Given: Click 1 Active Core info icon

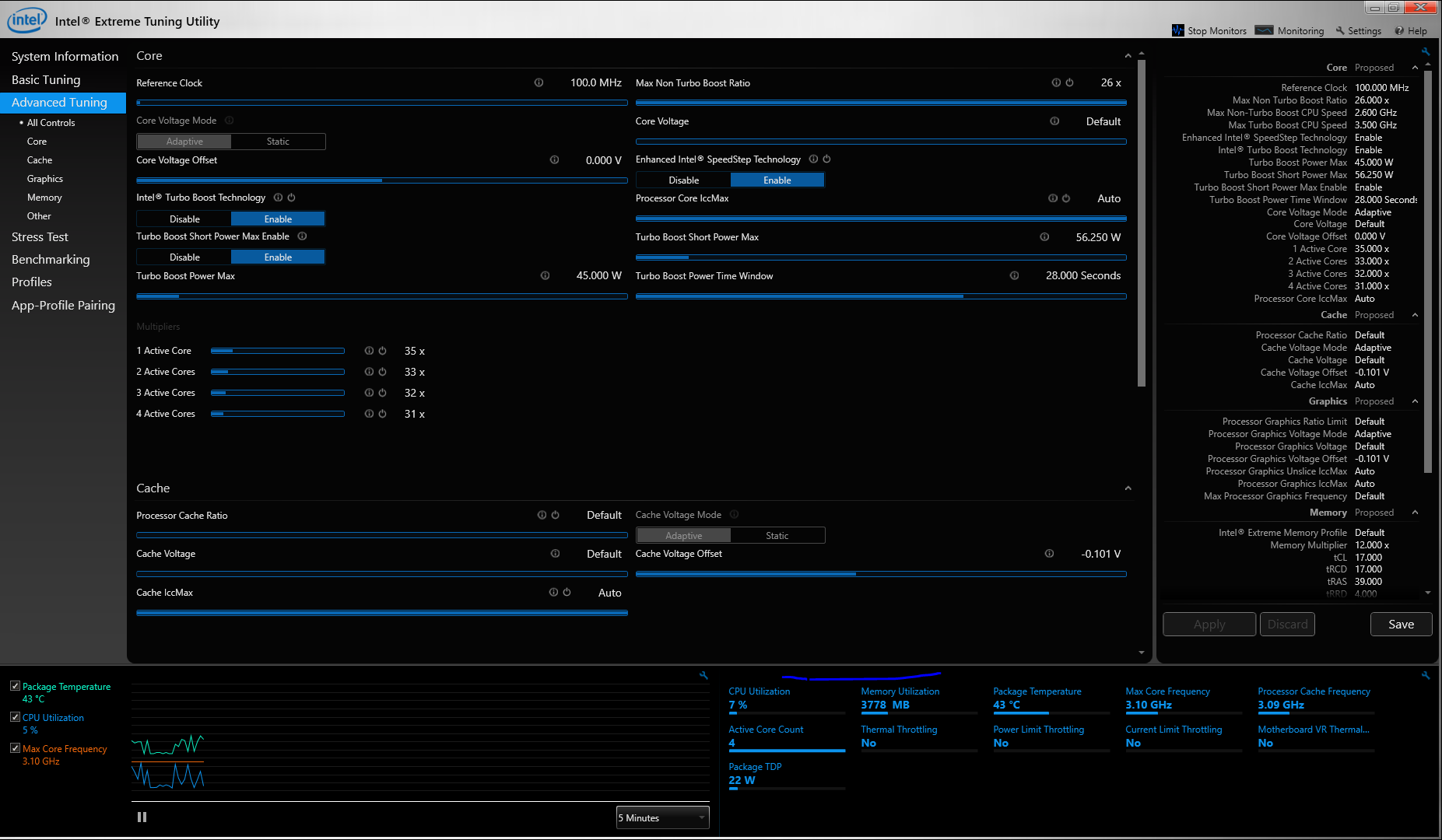Looking at the screenshot, I should [x=369, y=351].
